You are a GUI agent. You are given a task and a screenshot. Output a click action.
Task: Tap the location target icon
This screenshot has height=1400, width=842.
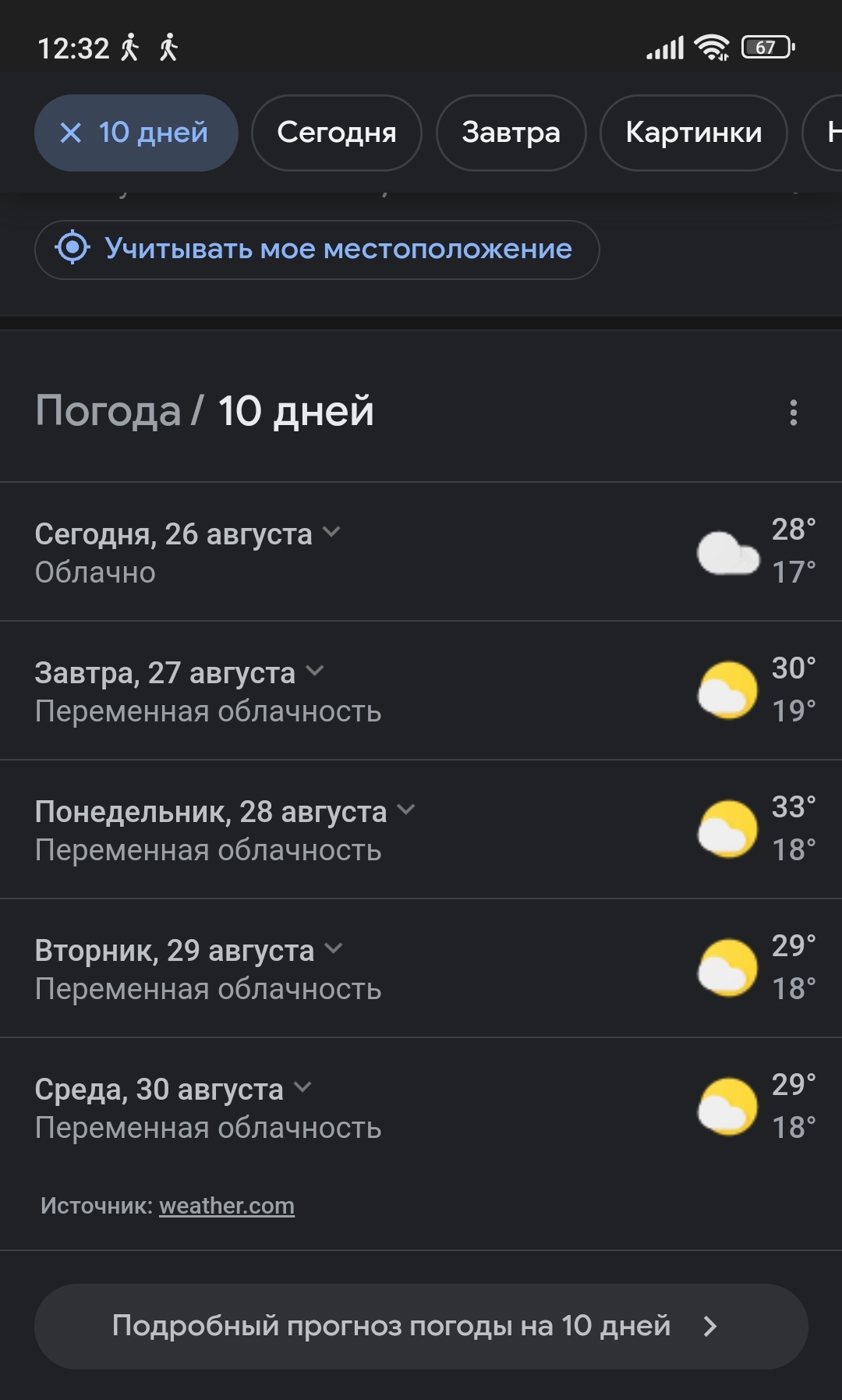[73, 248]
